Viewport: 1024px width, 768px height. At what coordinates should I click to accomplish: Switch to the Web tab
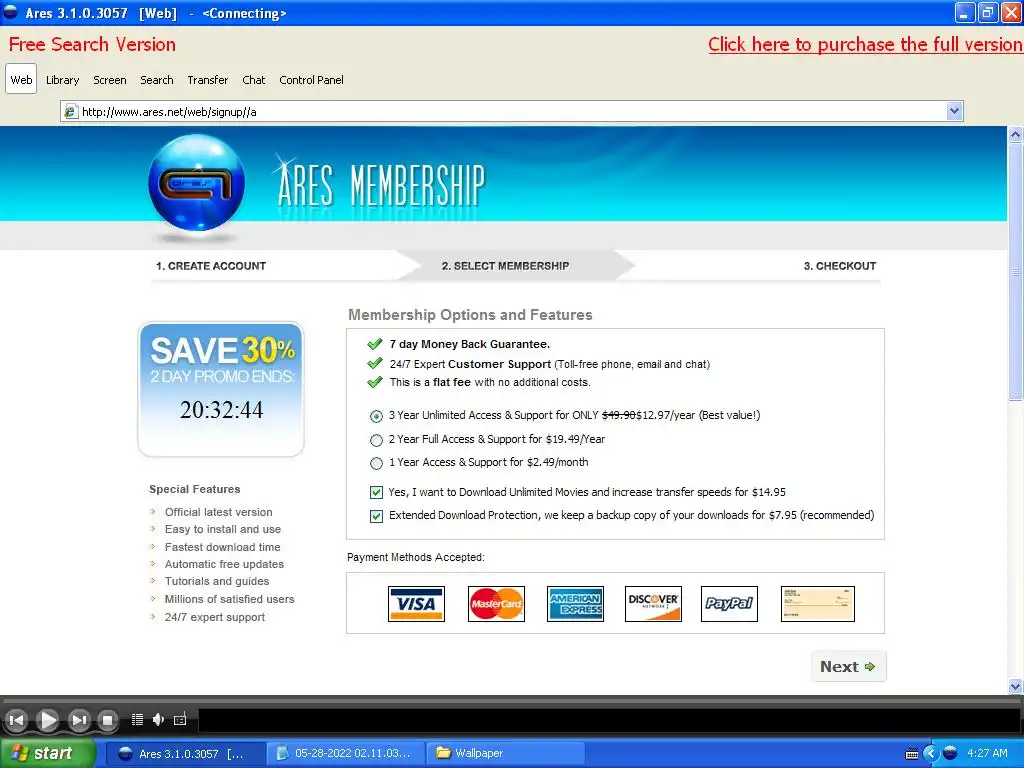[21, 80]
